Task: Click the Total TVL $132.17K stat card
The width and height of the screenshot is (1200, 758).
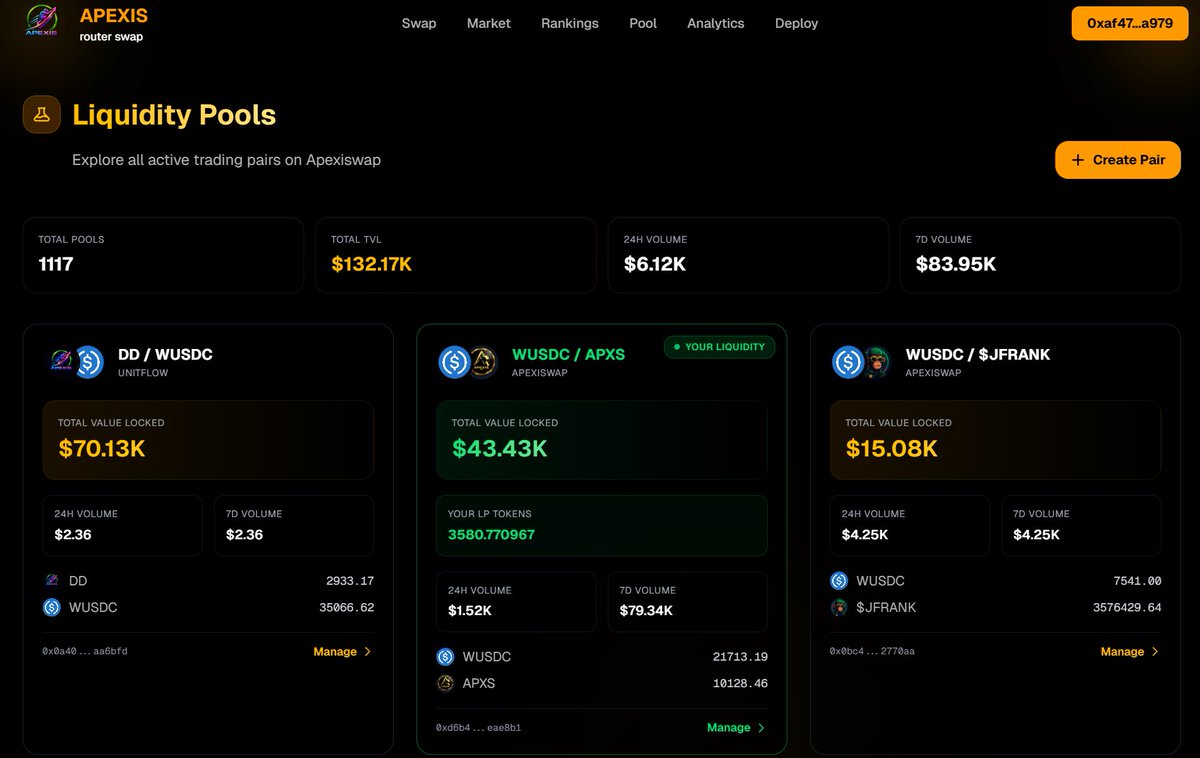Action: 456,255
